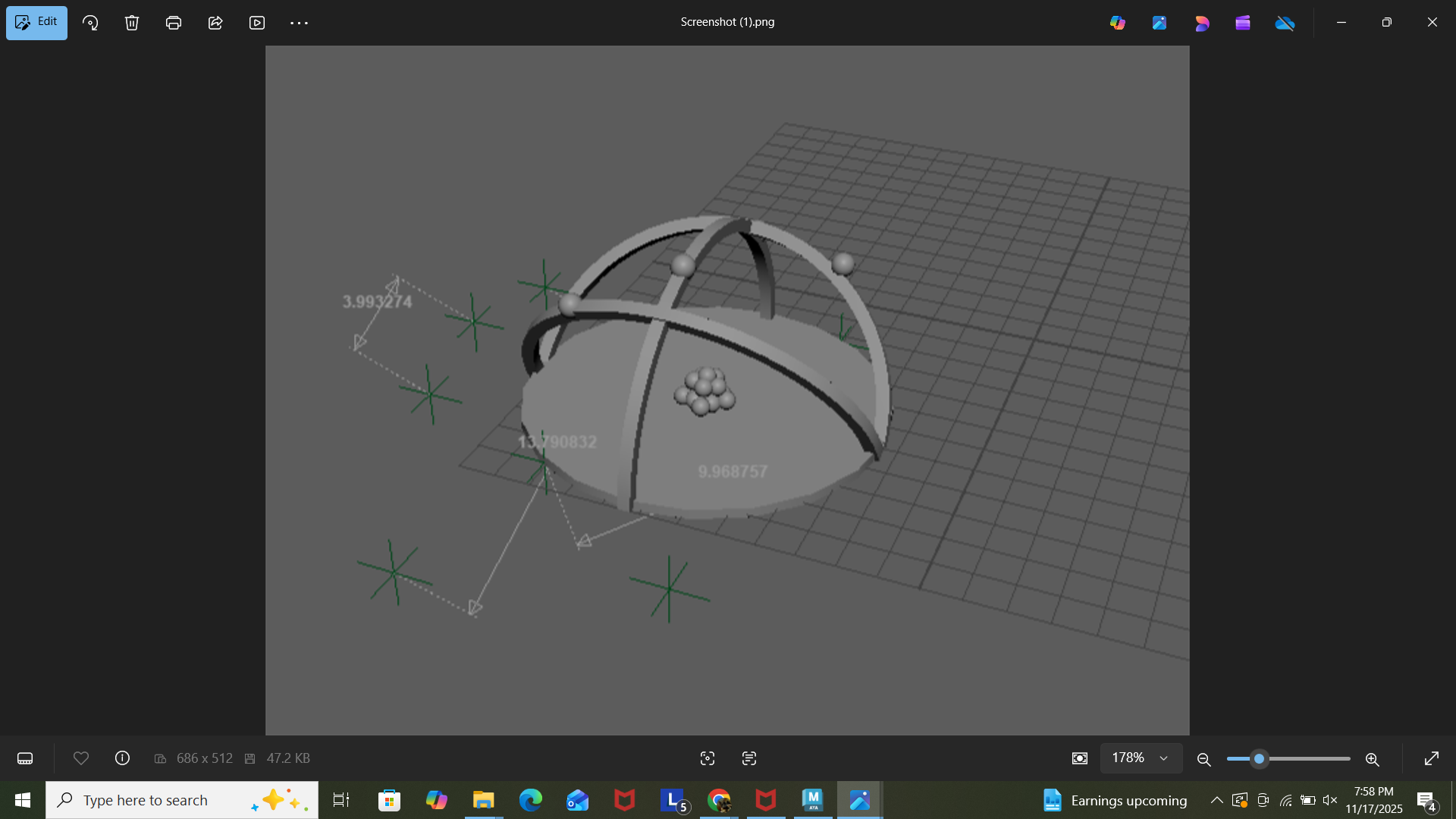Delete the image with the trash icon
The image size is (1456, 819).
tap(132, 23)
